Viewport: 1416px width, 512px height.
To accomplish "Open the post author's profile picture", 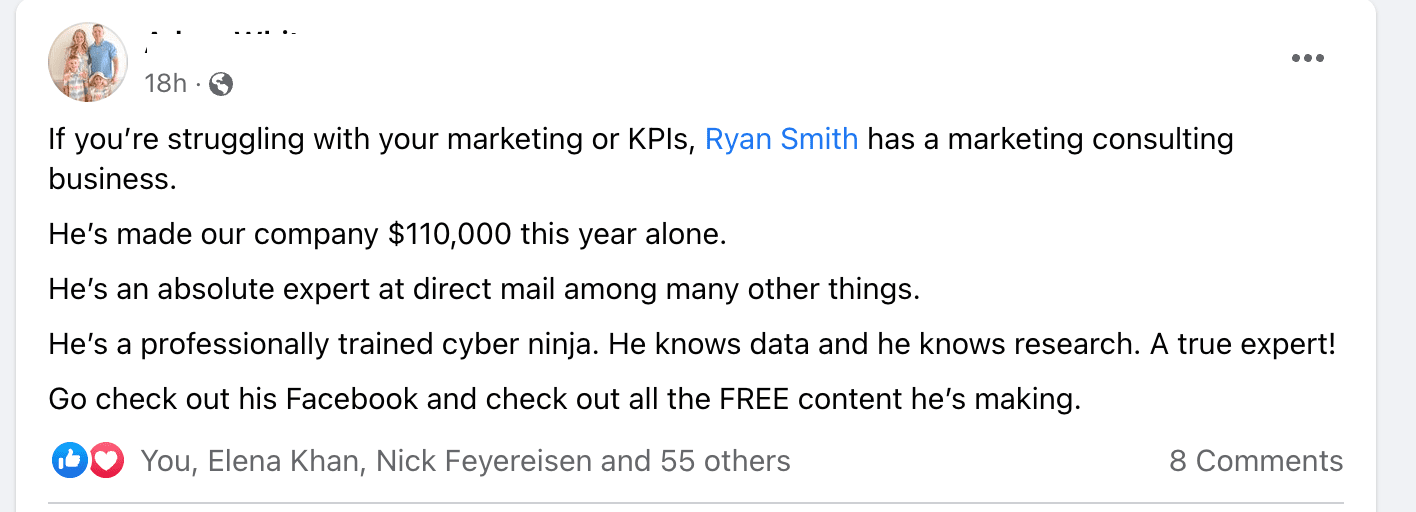I will (88, 62).
